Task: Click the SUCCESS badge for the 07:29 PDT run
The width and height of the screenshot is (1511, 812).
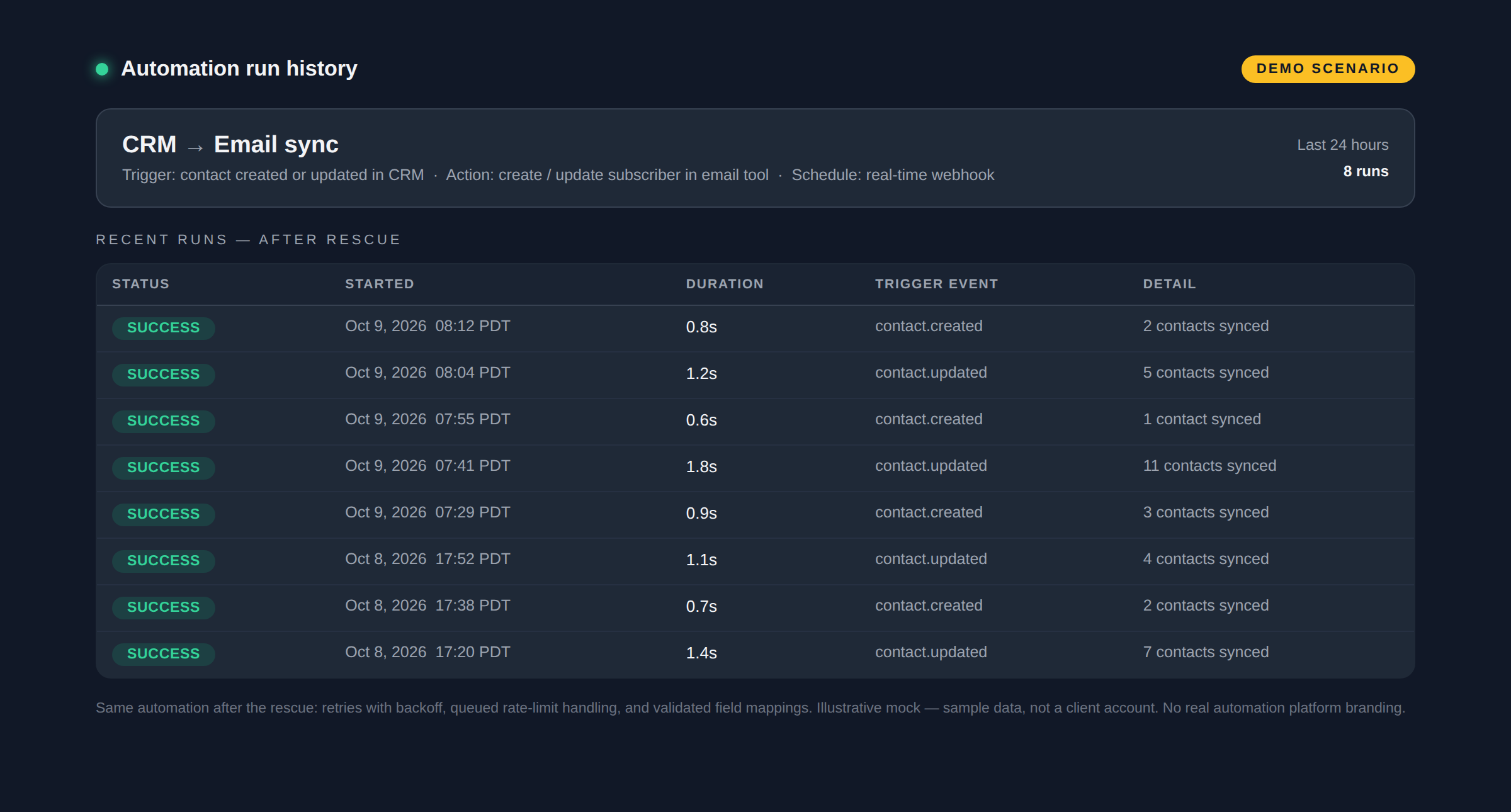Action: coord(164,514)
